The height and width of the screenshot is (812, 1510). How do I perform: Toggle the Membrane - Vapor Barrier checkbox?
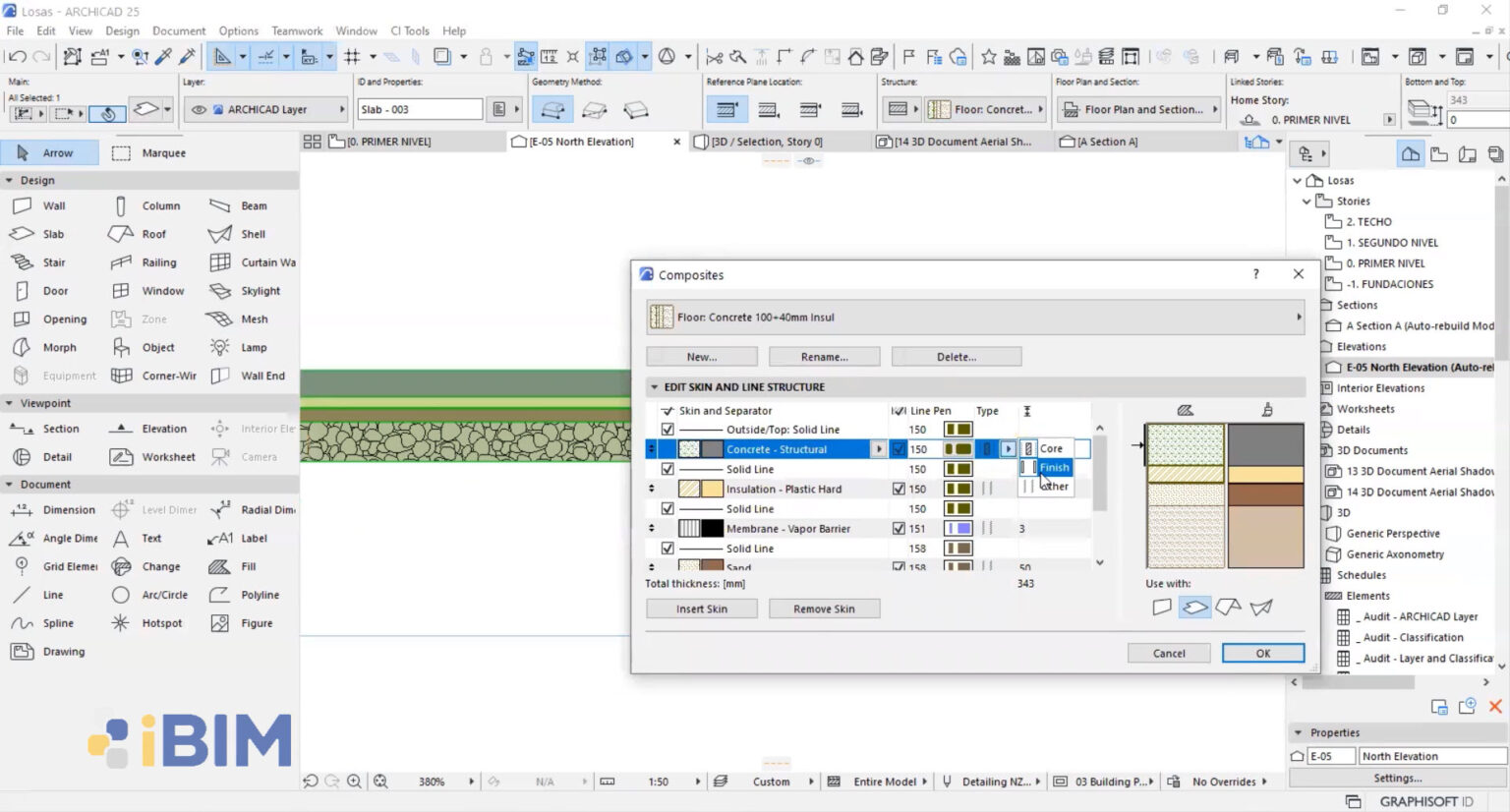[x=900, y=528]
